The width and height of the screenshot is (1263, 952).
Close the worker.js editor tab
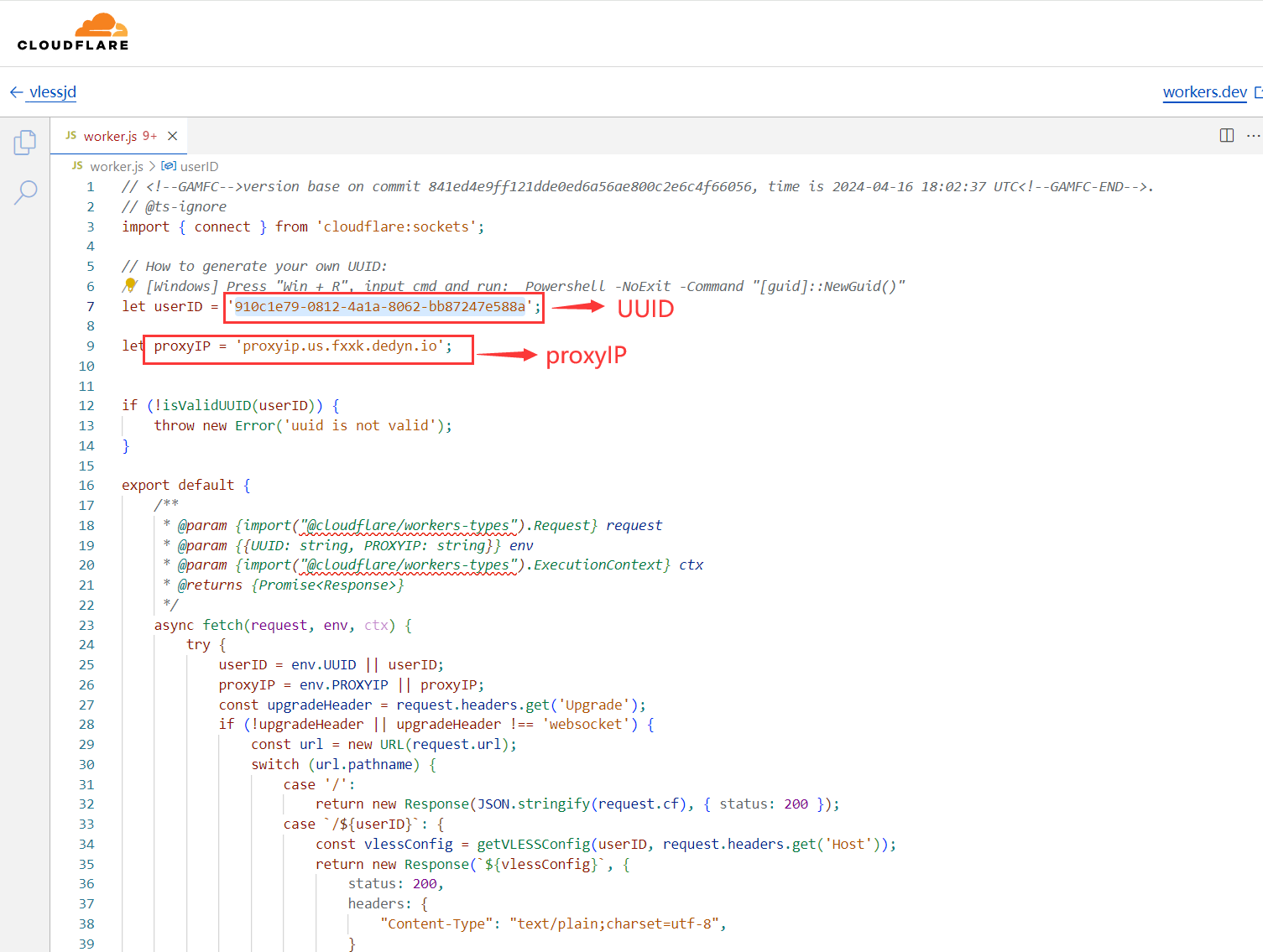(172, 136)
